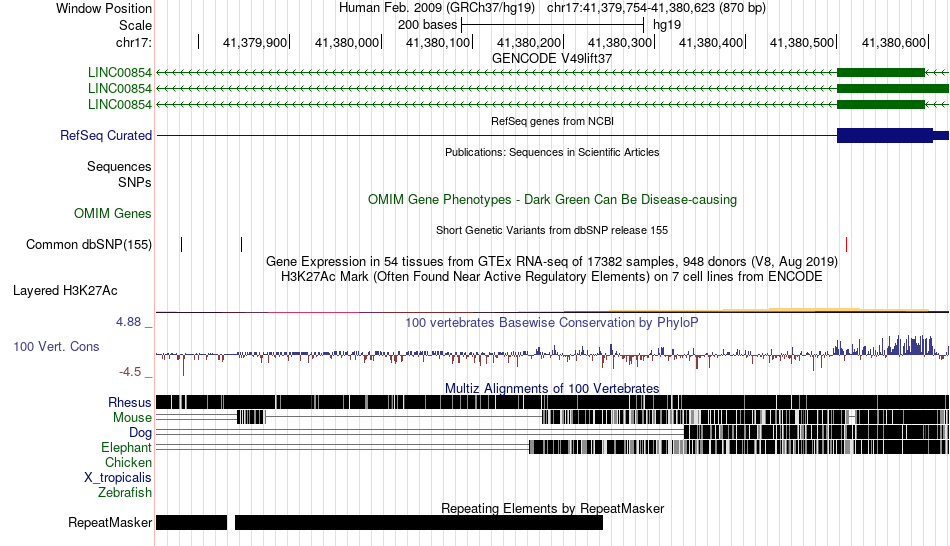950x546 pixels.
Task: Click the first LINC00854 green exon block
Action: point(881,73)
